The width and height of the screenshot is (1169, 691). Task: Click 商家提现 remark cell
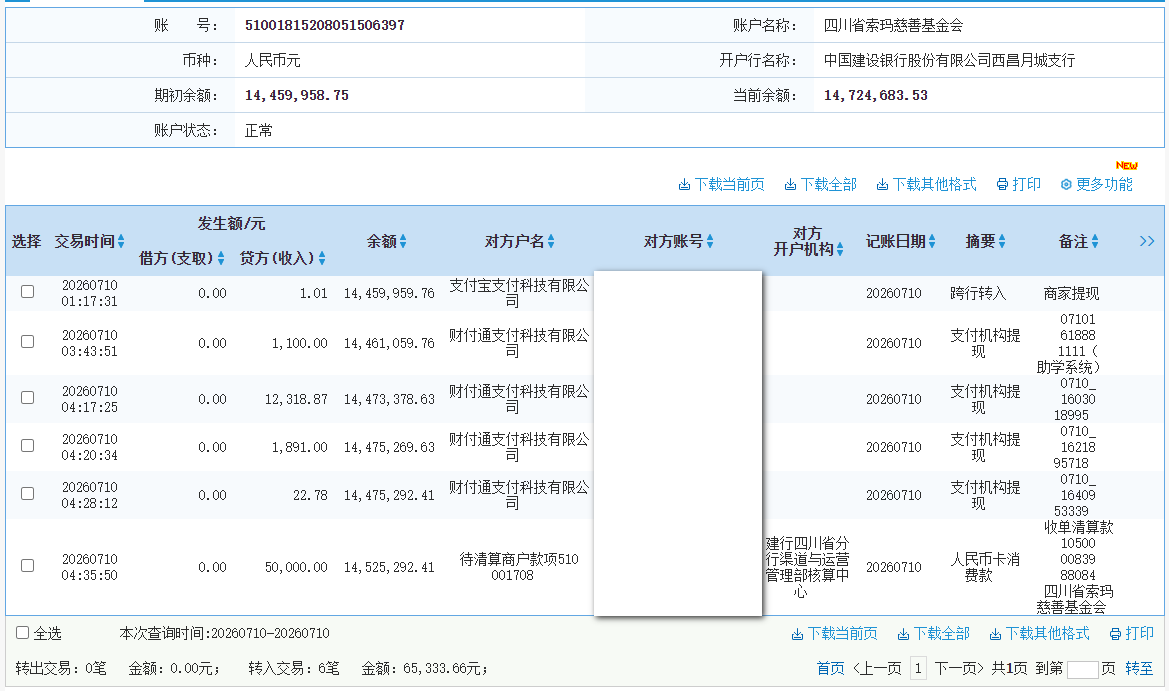[1071, 293]
